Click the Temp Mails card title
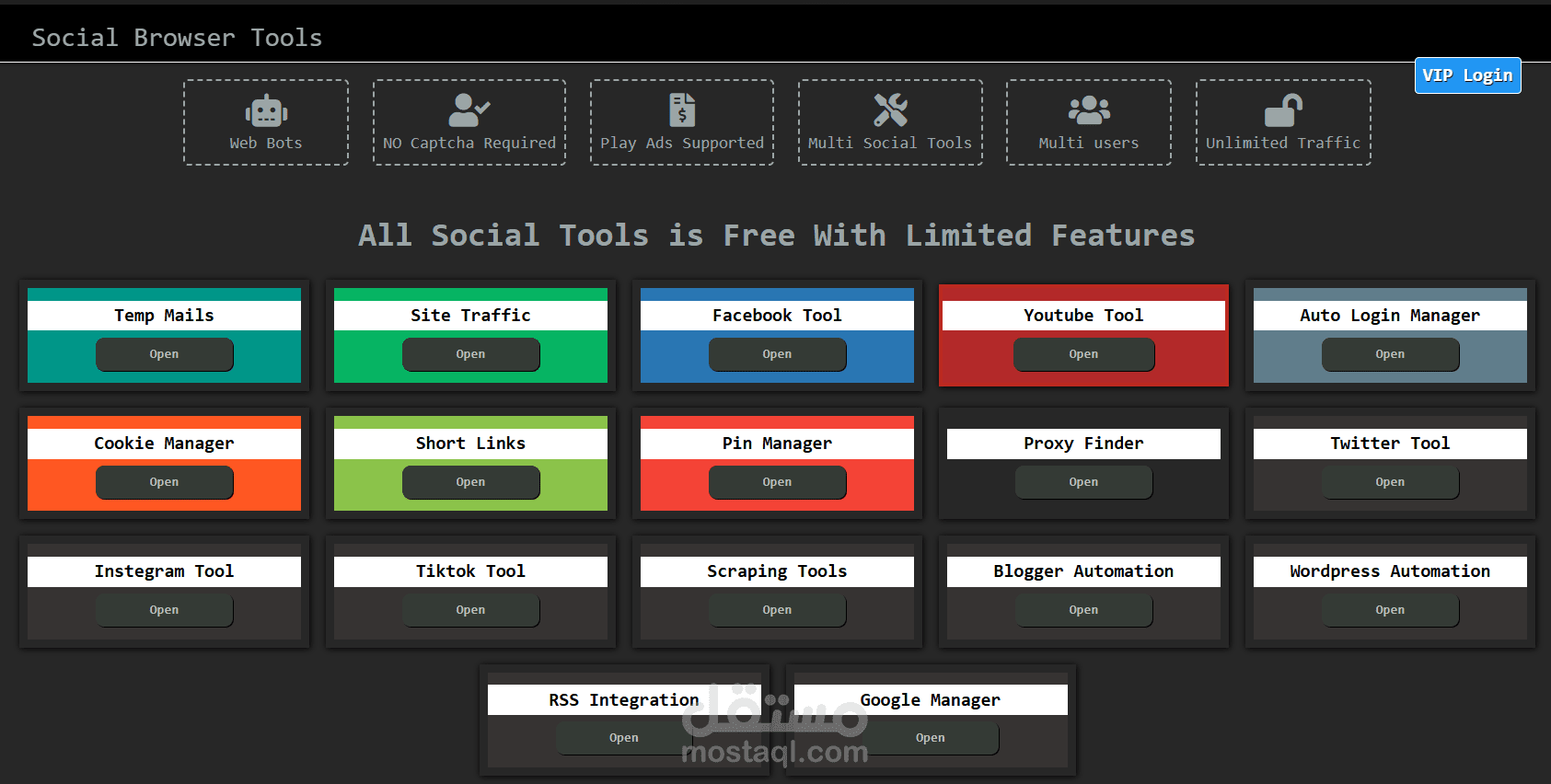The height and width of the screenshot is (784, 1551). point(165,316)
